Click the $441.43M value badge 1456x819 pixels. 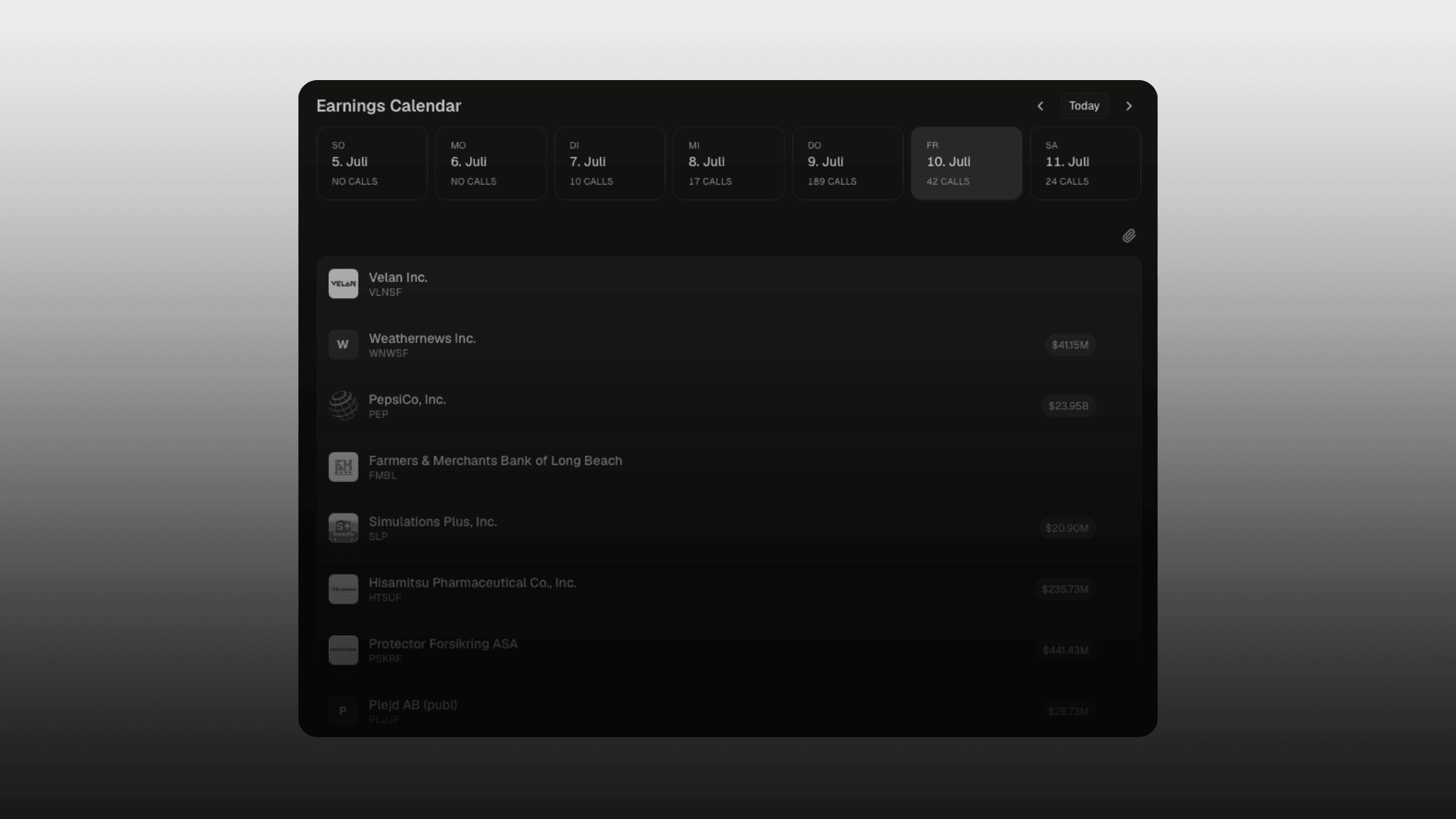coord(1065,650)
